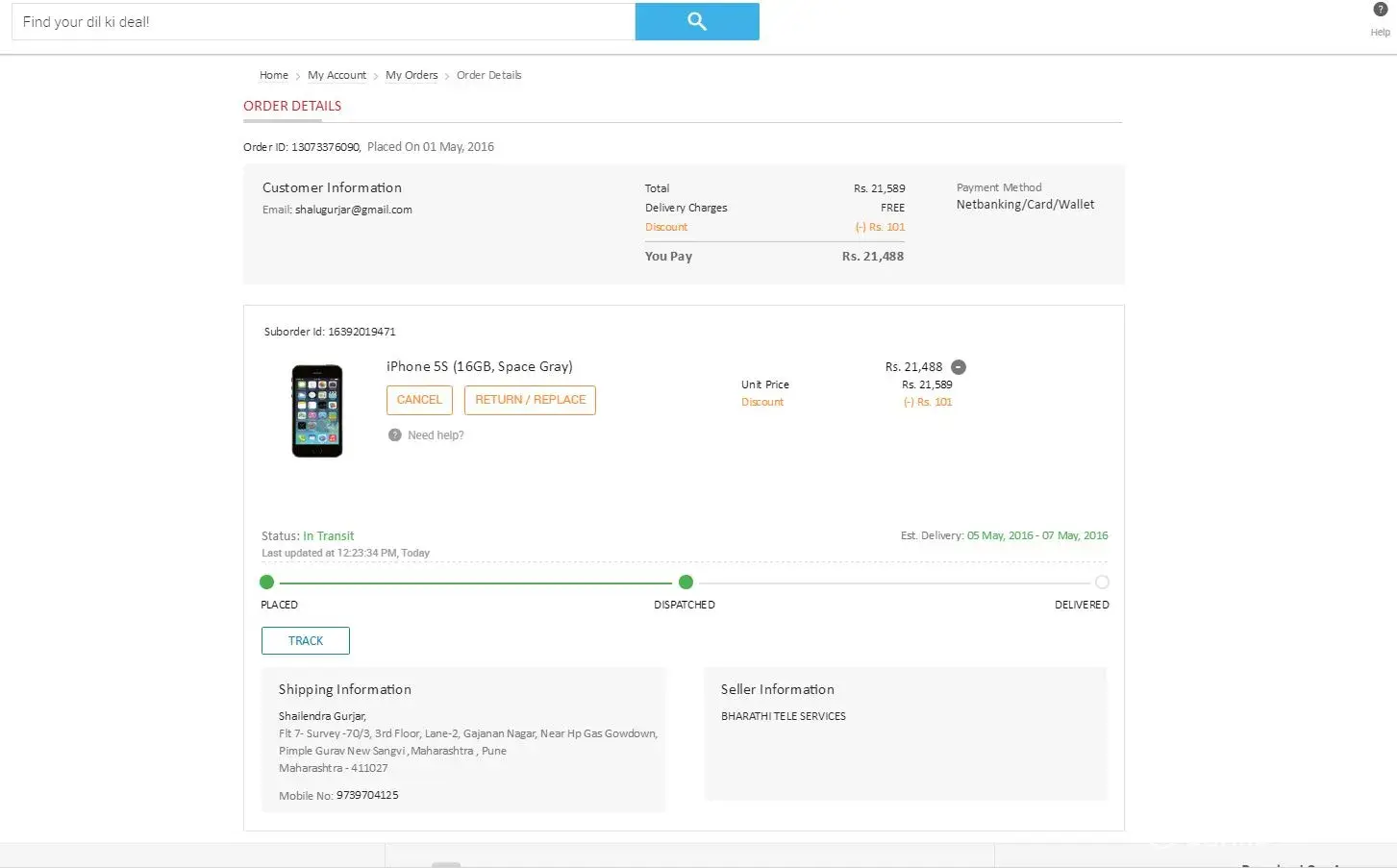Collapse price breakdown minus icon

tap(959, 367)
